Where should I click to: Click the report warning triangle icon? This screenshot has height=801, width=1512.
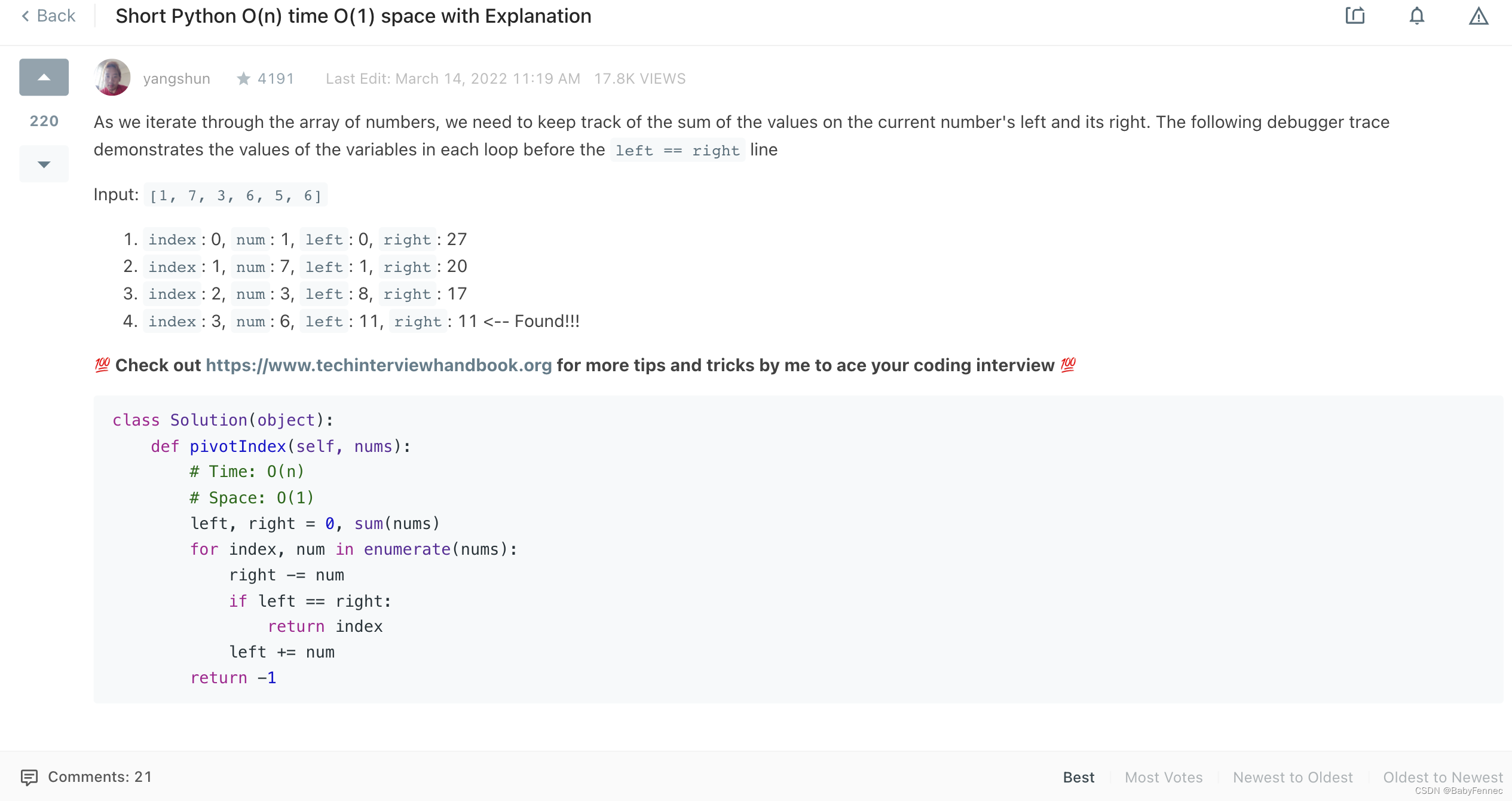pyautogui.click(x=1479, y=16)
